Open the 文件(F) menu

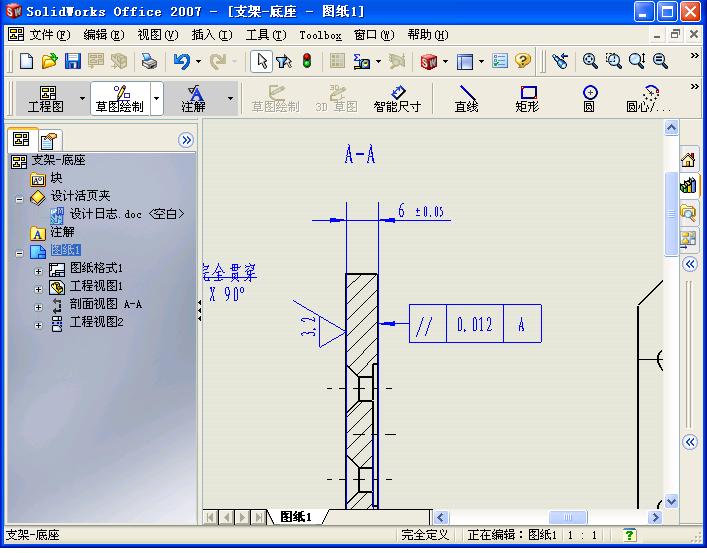50,35
